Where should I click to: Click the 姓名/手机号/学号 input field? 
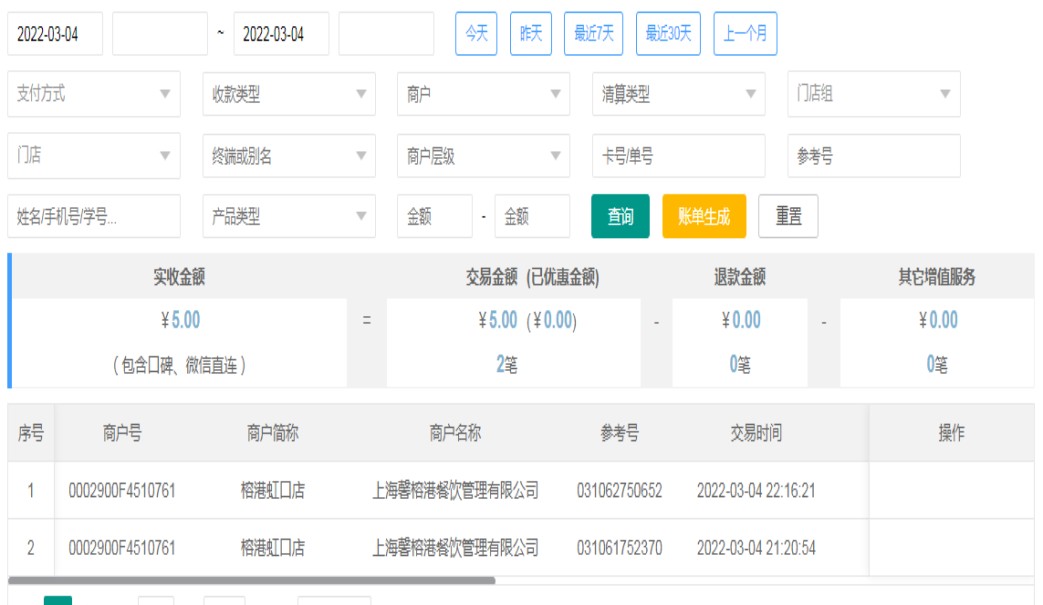coord(94,216)
